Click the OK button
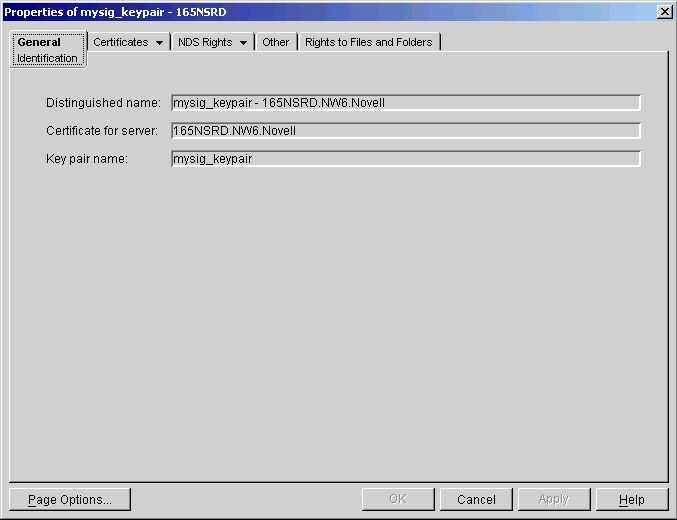The width and height of the screenshot is (677, 520). [x=398, y=500]
